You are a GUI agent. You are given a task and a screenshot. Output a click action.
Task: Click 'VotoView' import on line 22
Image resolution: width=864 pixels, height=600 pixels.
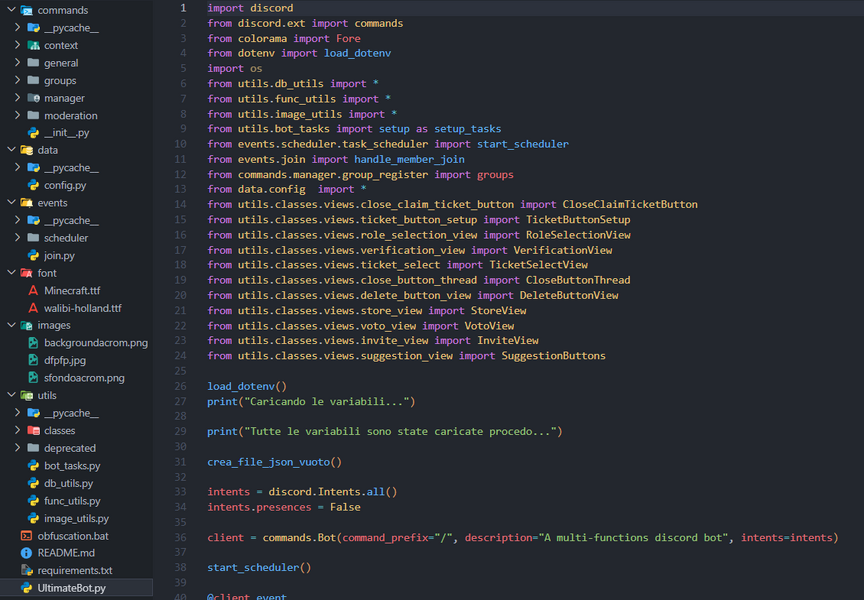click(489, 326)
